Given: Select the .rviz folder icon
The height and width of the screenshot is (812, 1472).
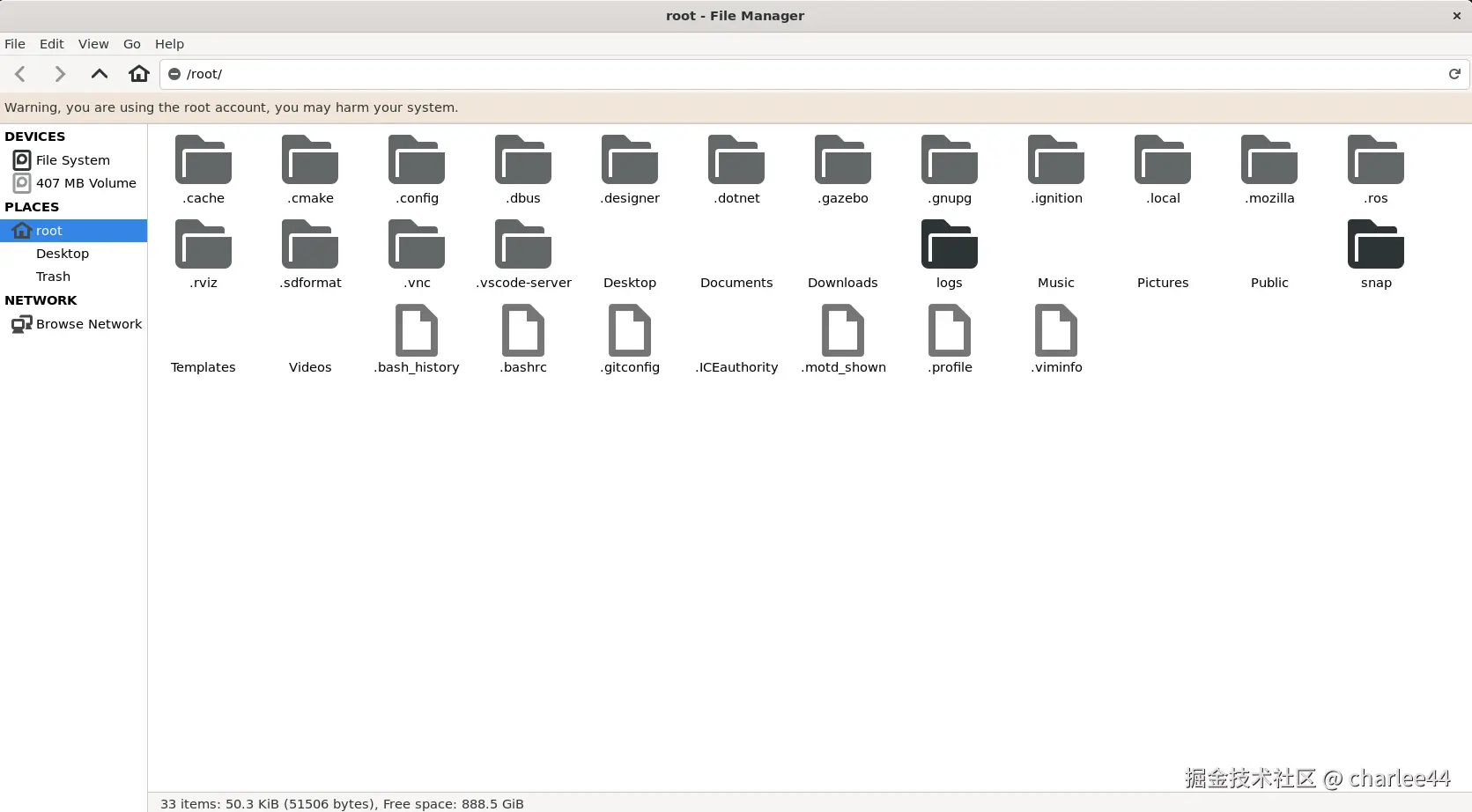Looking at the screenshot, I should coord(203,244).
